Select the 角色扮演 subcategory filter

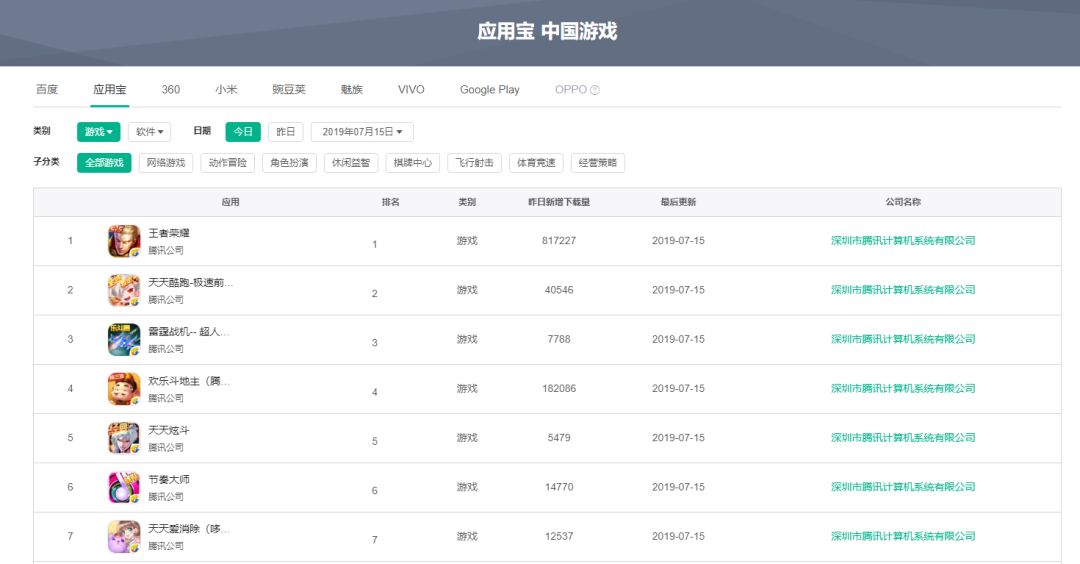[x=289, y=163]
